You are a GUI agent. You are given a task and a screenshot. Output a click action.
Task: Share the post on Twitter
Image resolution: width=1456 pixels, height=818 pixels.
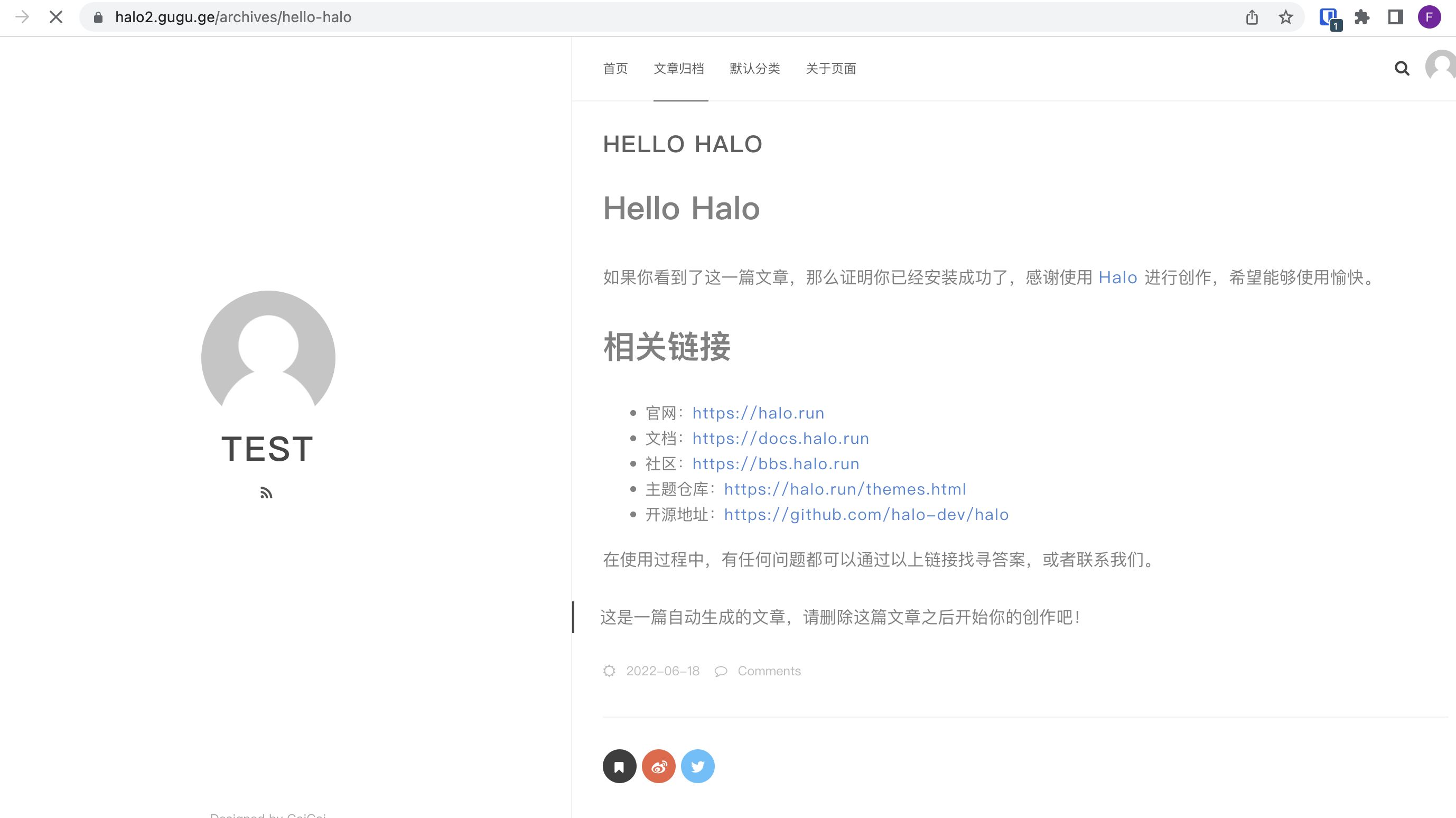(697, 766)
